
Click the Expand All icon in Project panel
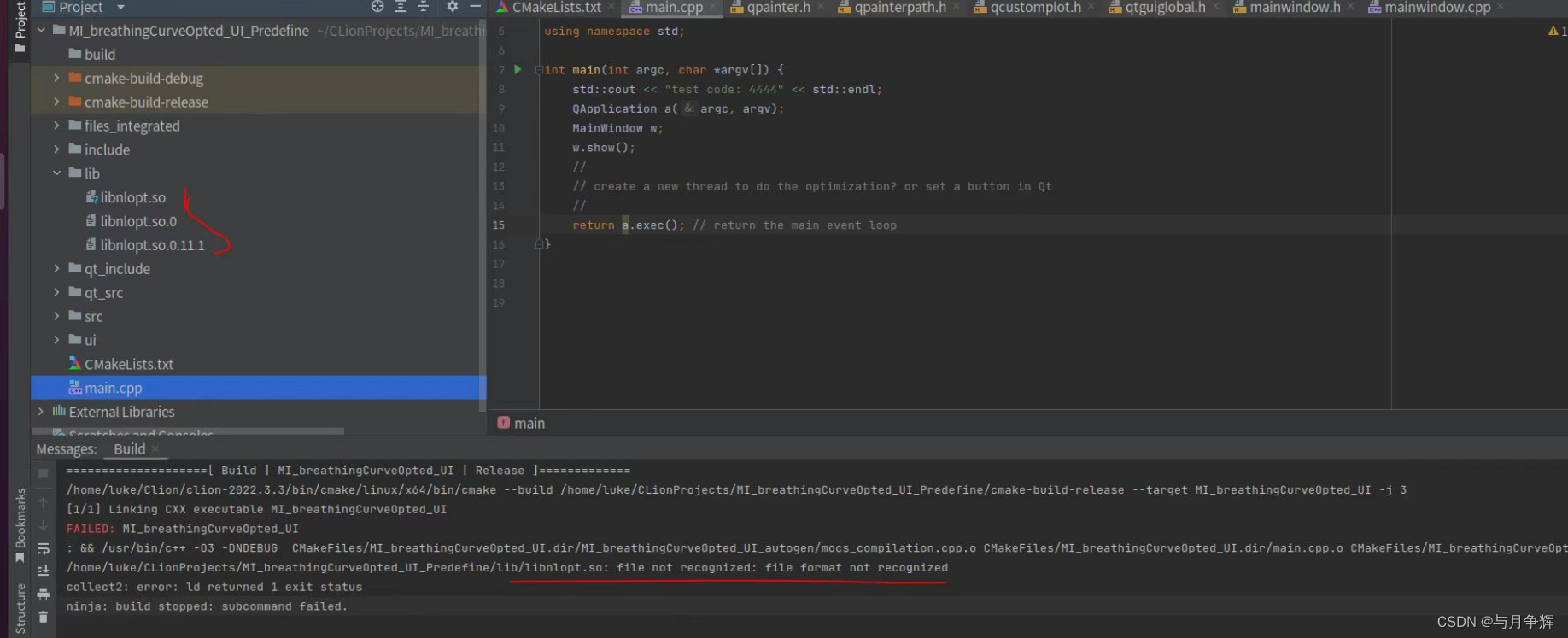400,7
